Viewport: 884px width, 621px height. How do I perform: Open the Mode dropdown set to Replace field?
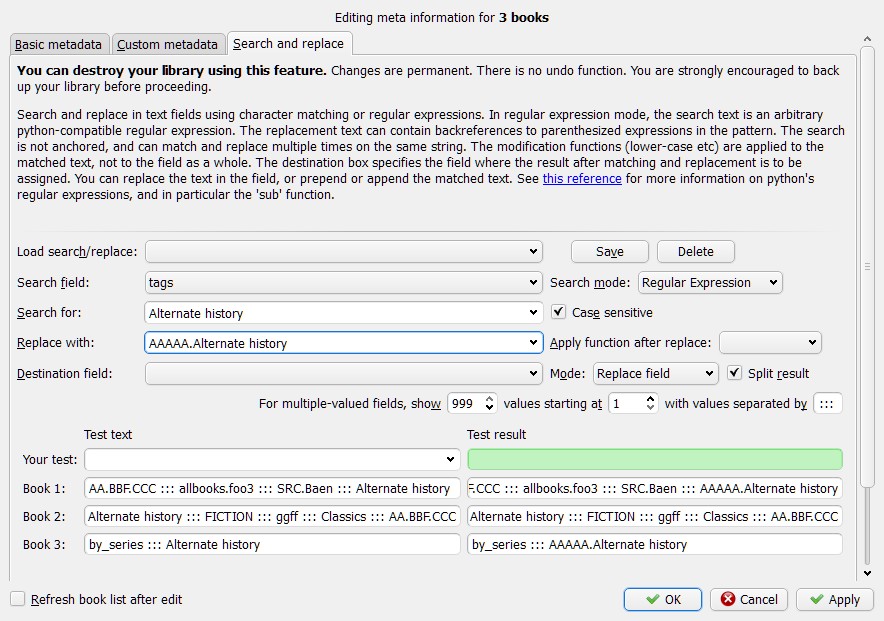click(x=655, y=373)
